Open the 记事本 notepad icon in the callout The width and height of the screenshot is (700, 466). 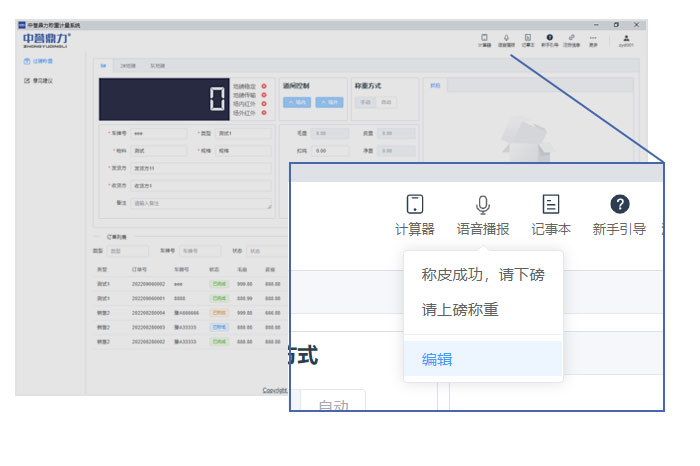[x=551, y=205]
